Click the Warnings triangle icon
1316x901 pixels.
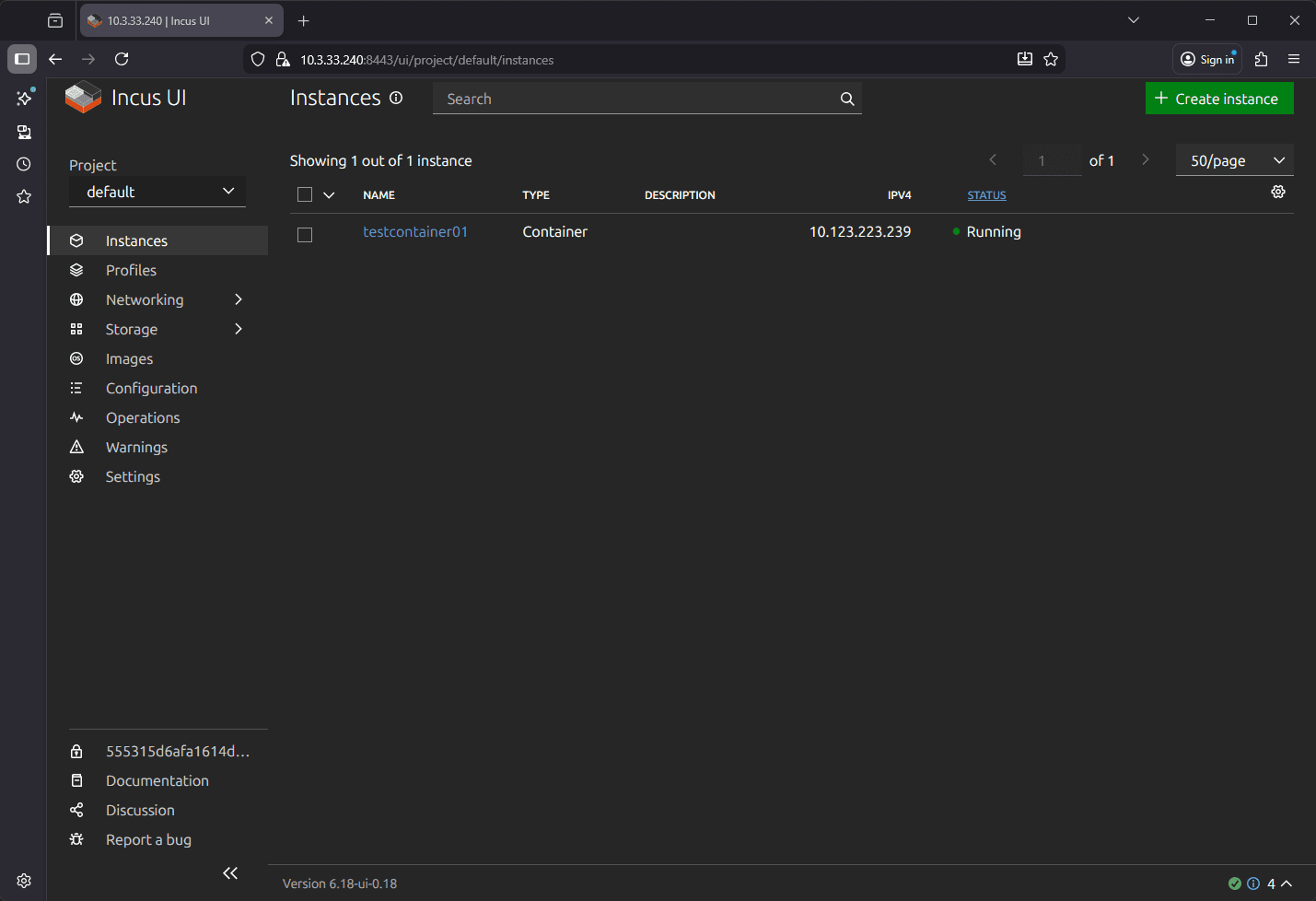[x=76, y=447]
